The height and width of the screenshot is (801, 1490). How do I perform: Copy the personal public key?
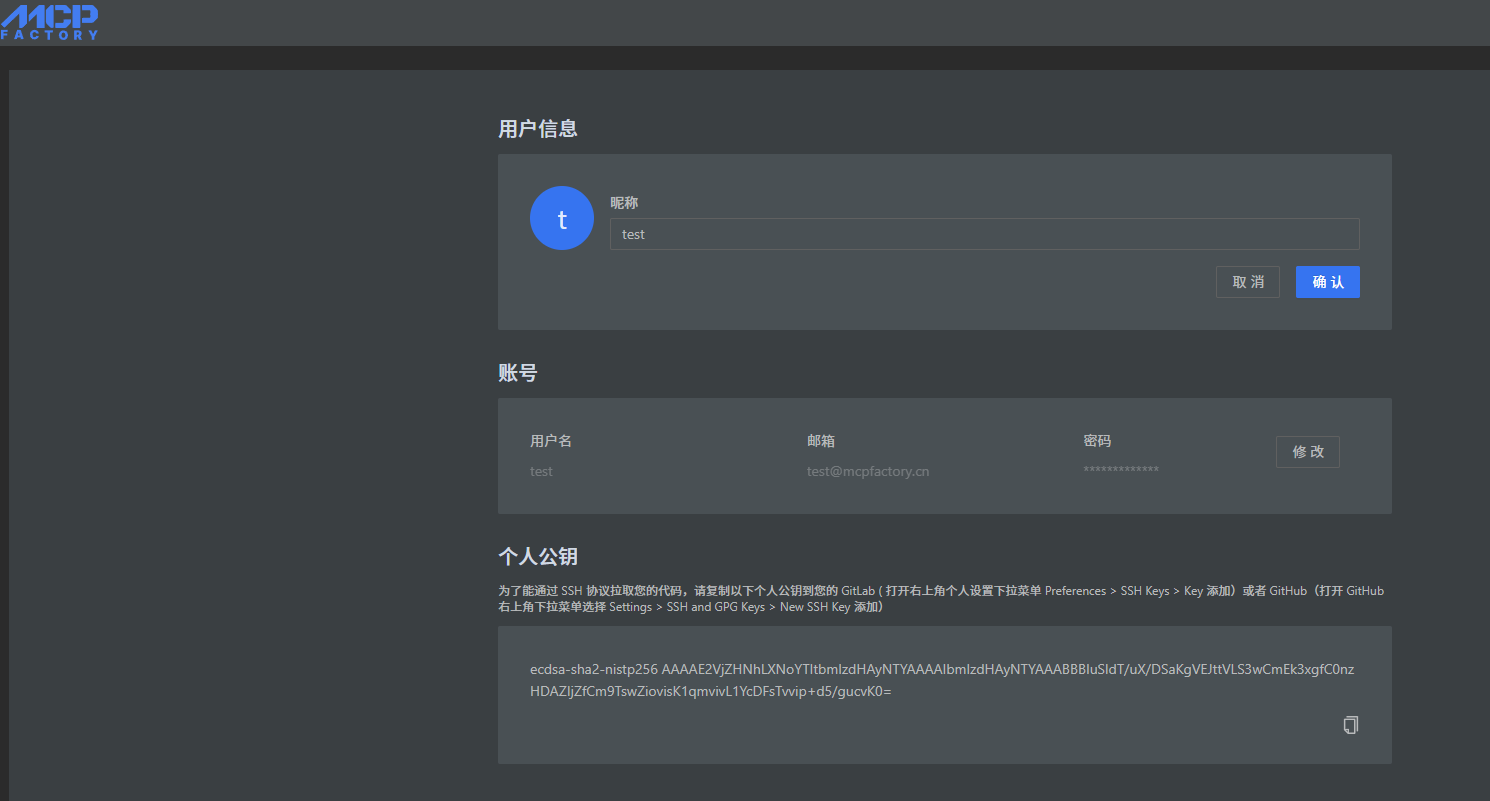[x=1350, y=725]
